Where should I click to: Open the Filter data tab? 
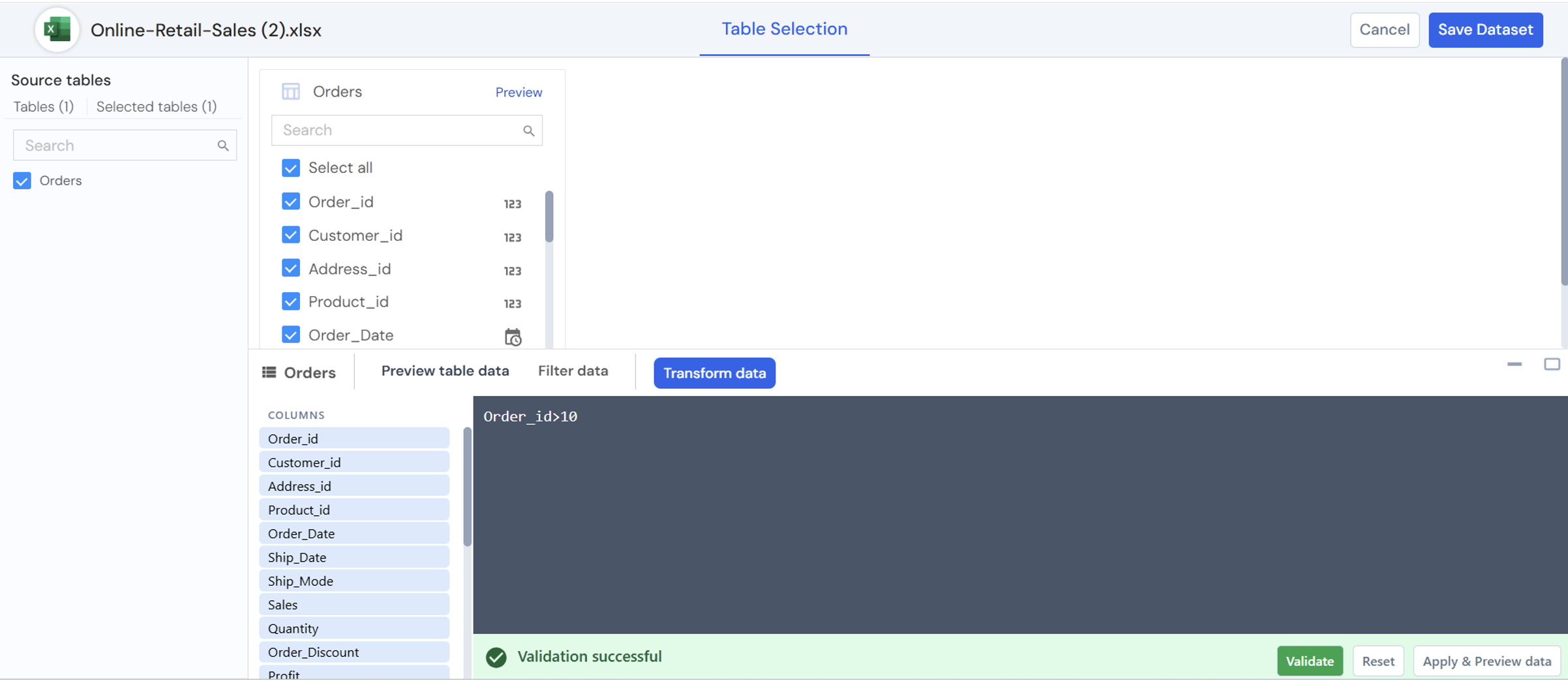(573, 371)
